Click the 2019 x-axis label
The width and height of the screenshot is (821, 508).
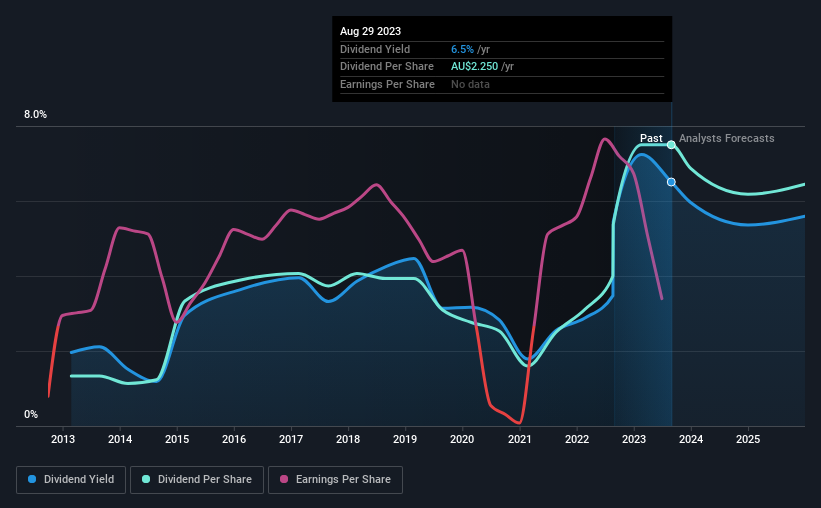click(405, 439)
